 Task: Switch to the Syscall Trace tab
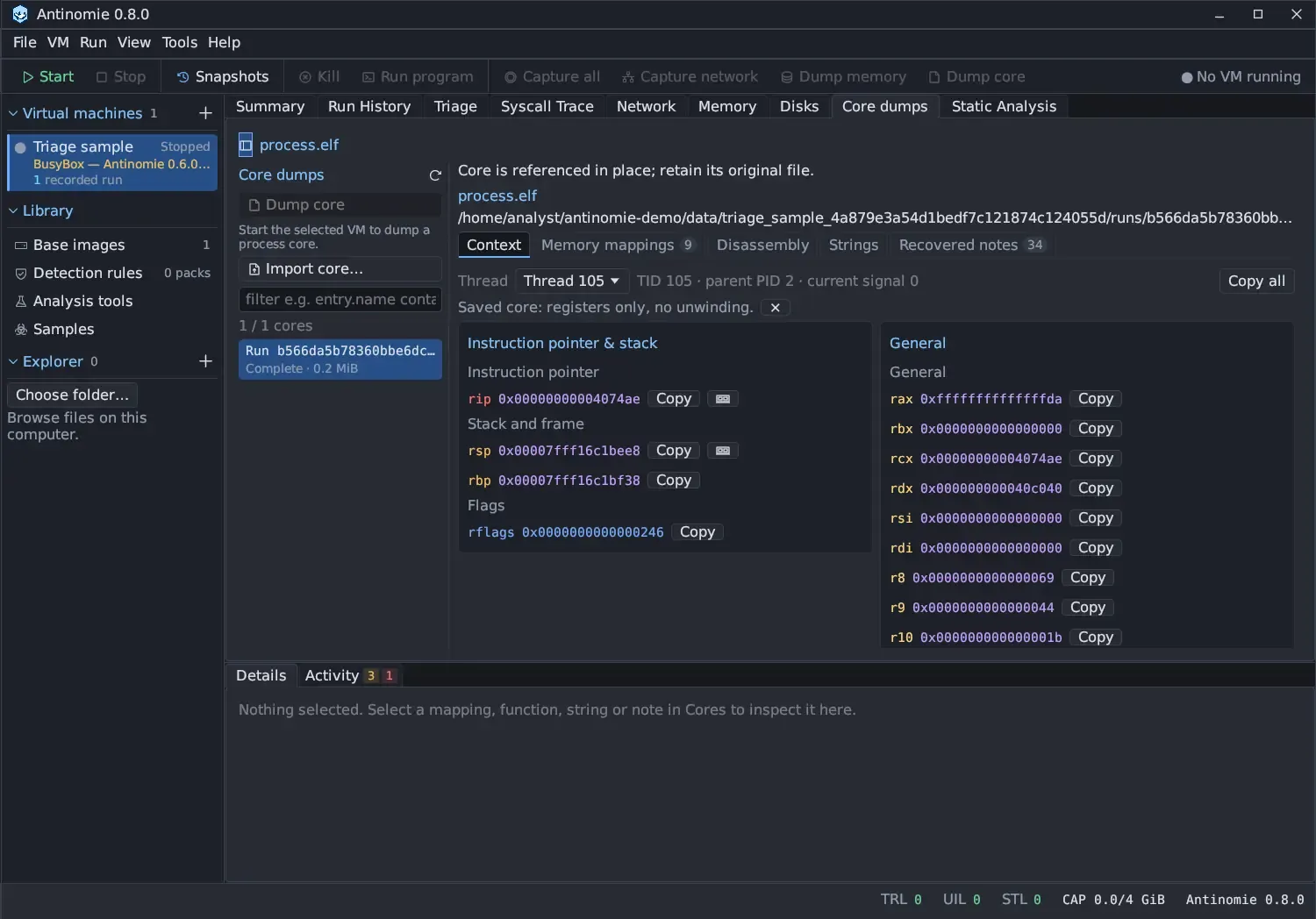point(547,106)
